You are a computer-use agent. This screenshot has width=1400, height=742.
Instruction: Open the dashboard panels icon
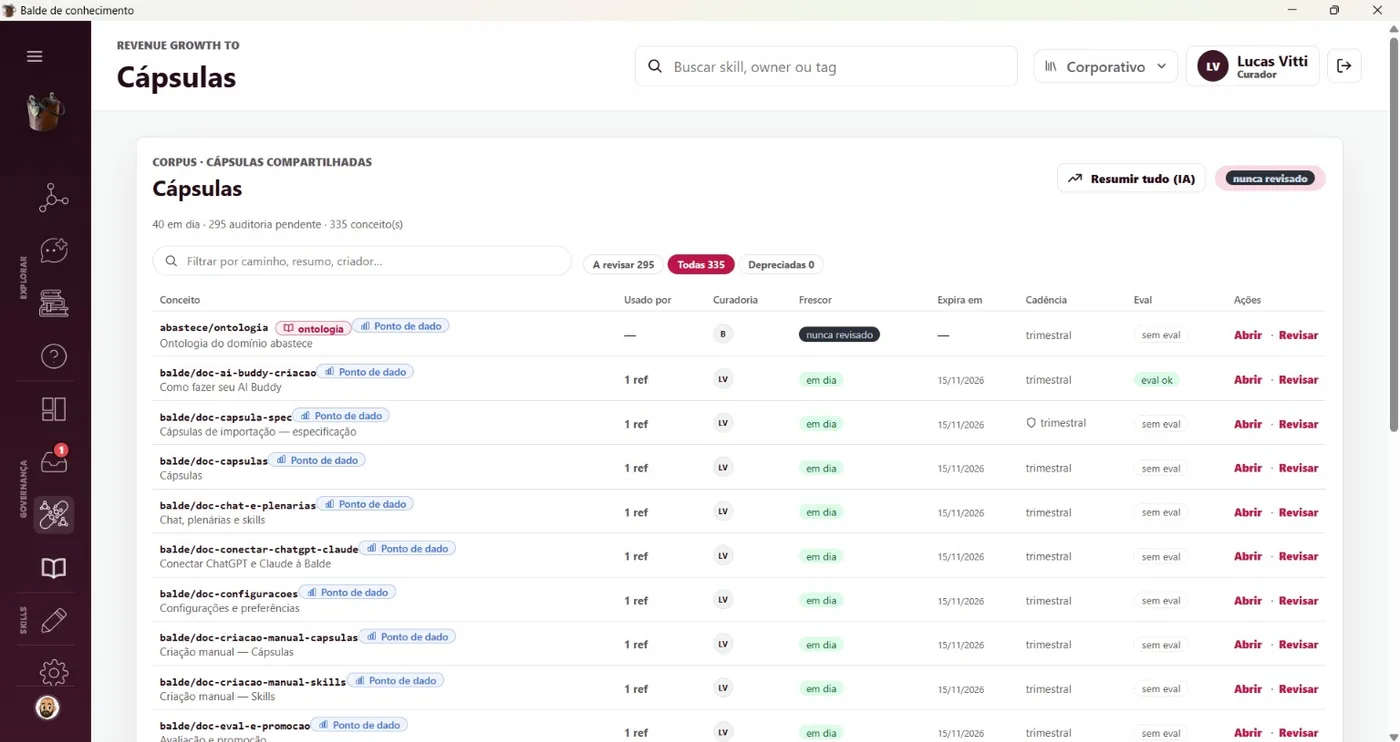tap(54, 409)
